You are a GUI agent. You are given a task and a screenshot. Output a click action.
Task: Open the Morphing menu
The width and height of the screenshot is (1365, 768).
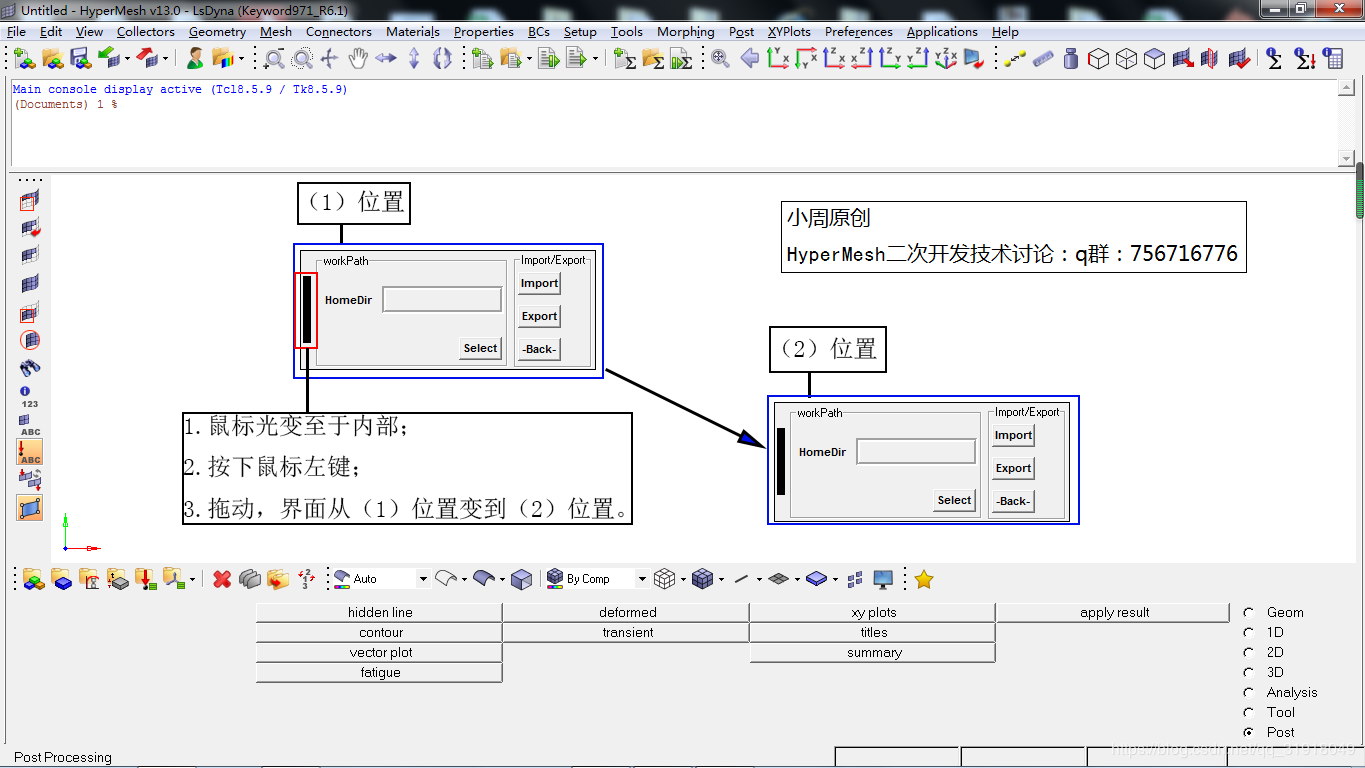685,32
